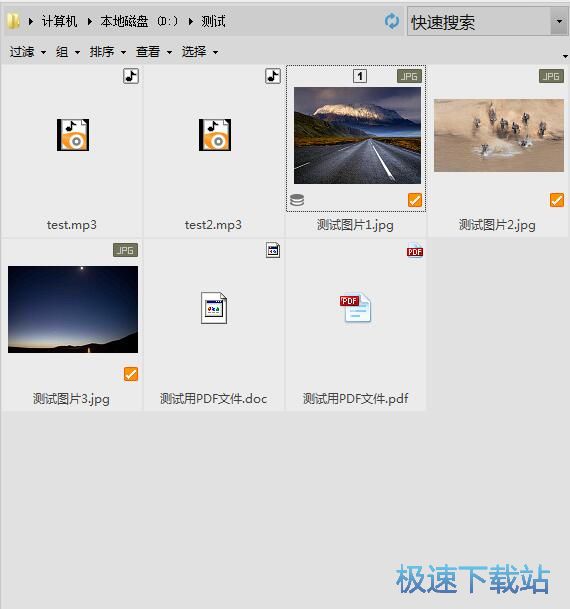Click the audio file icon of test.mp3
The width and height of the screenshot is (570, 609).
coord(73,135)
